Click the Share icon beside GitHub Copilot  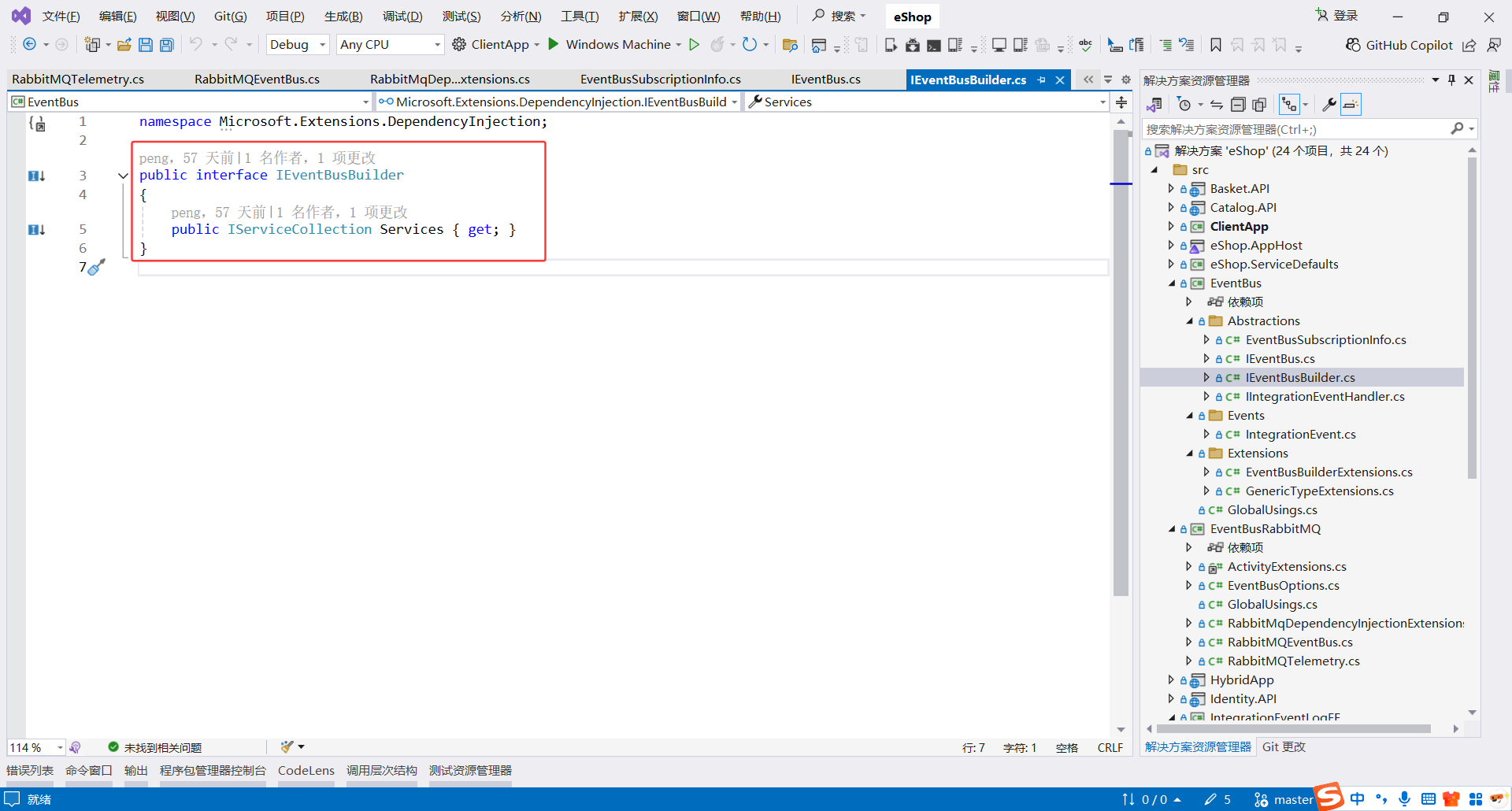(x=1469, y=45)
